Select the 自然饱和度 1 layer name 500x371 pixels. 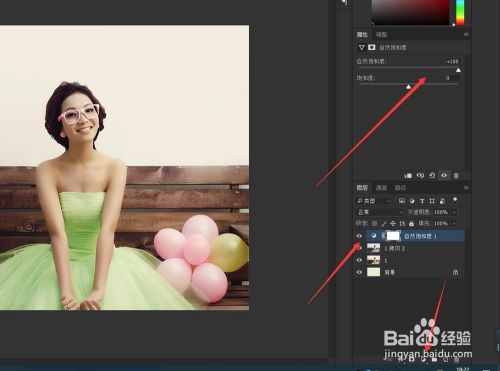coord(420,236)
